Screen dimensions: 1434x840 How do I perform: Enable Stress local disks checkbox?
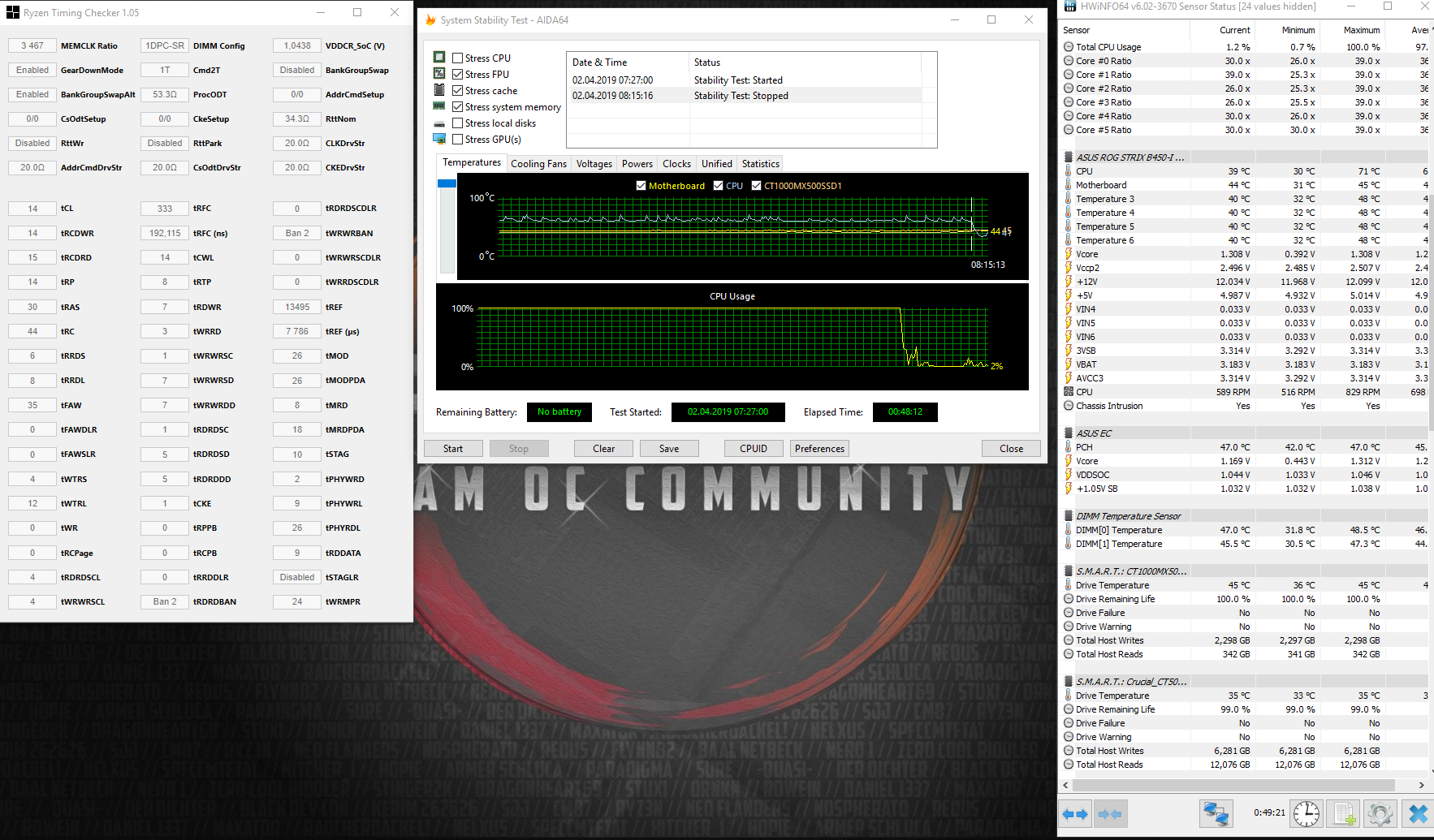click(x=457, y=123)
